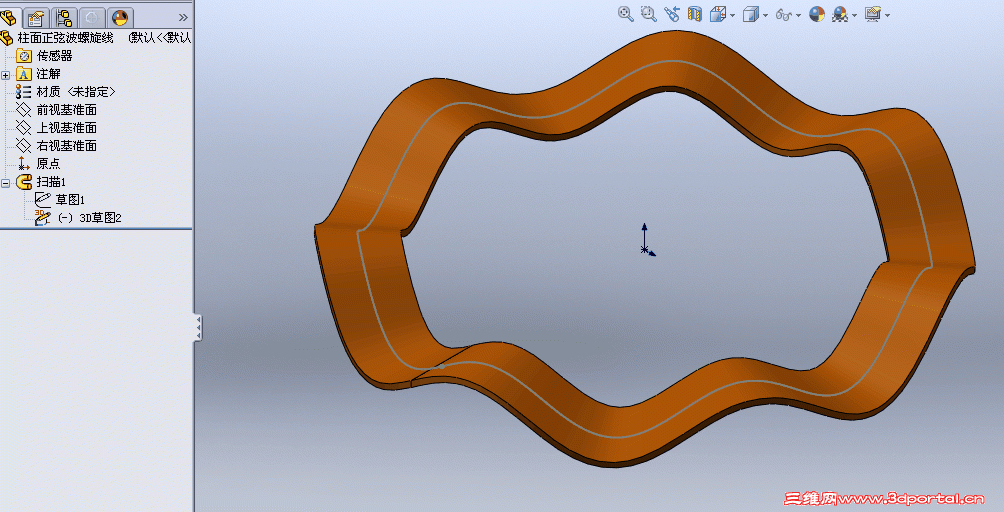The width and height of the screenshot is (1004, 512).
Task: Open the Display Style dropdown arrow
Action: tap(765, 15)
